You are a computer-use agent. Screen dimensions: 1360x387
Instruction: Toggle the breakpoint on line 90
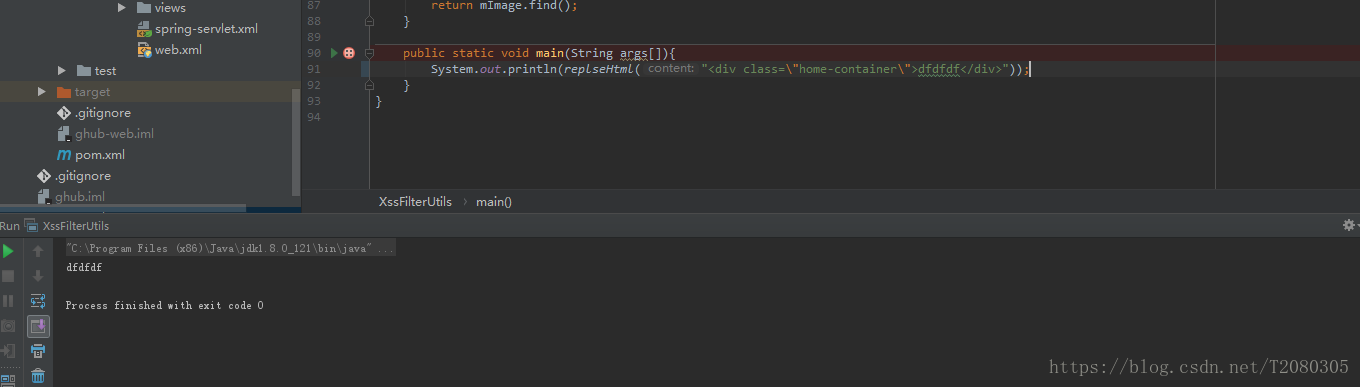tap(349, 53)
